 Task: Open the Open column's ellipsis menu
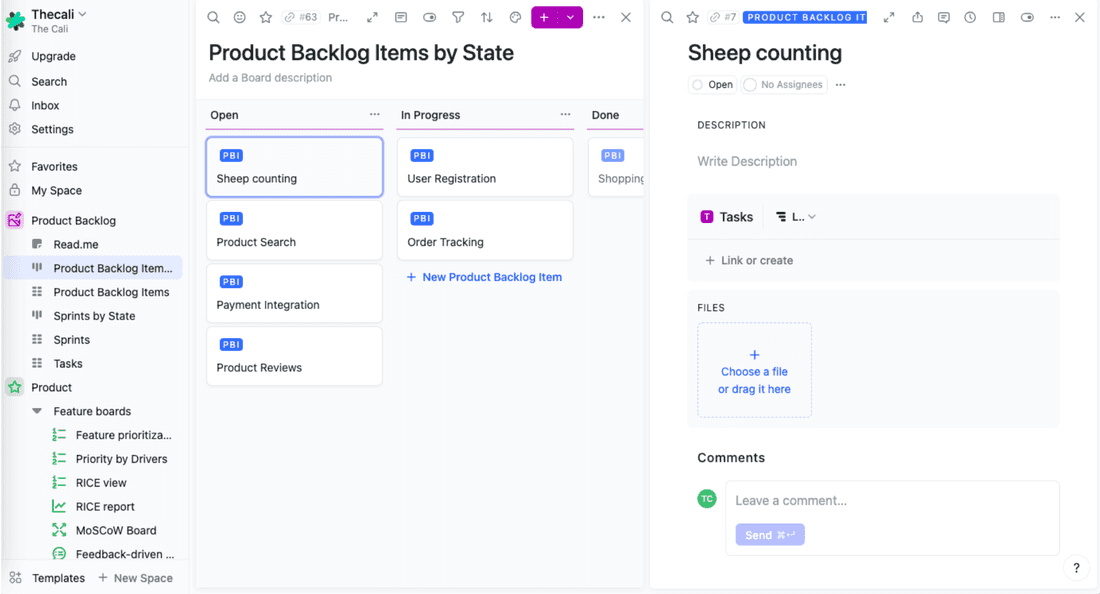[375, 114]
